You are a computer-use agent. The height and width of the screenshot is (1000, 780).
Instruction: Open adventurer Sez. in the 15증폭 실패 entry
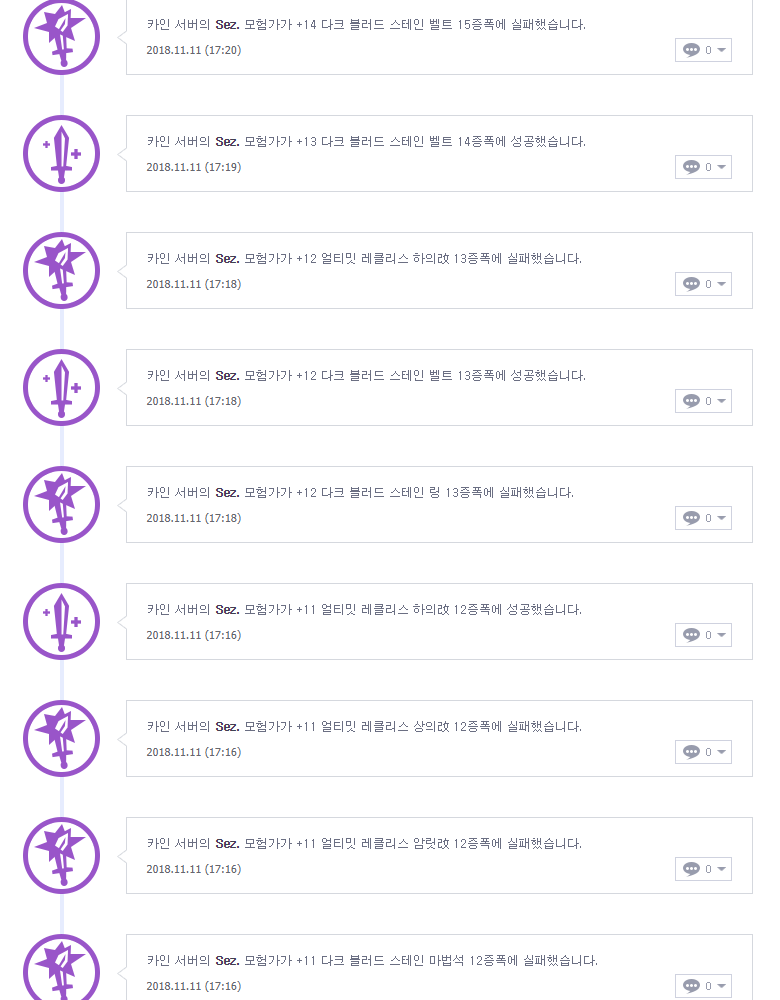(x=227, y=25)
